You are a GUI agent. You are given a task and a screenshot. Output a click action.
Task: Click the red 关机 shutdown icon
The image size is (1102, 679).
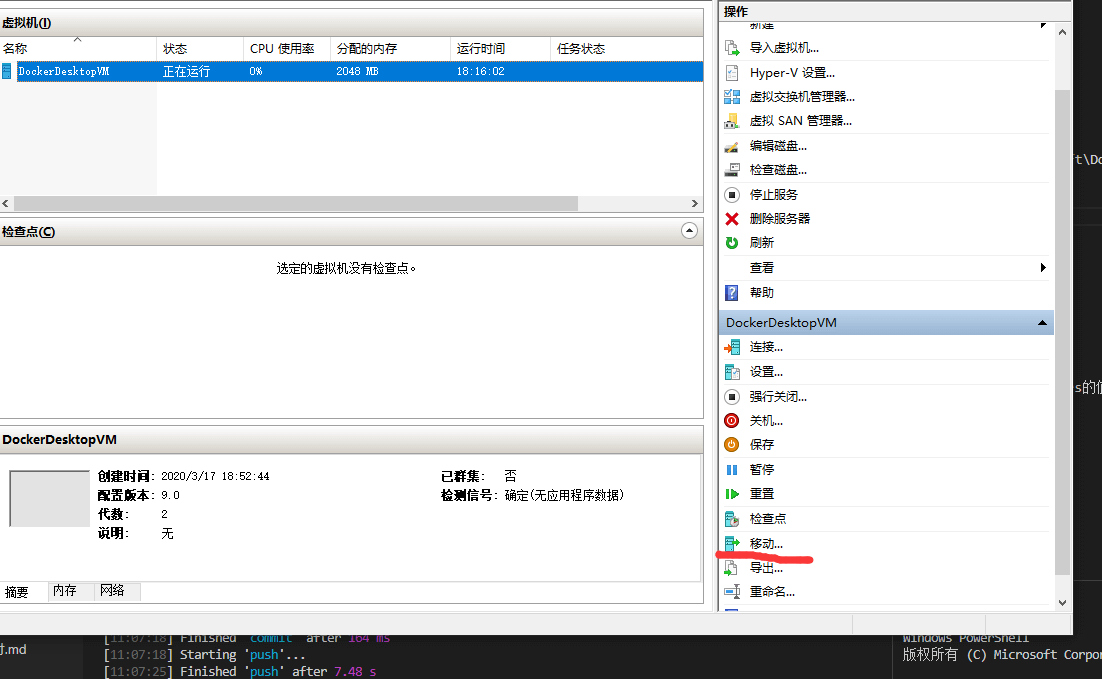click(x=732, y=421)
